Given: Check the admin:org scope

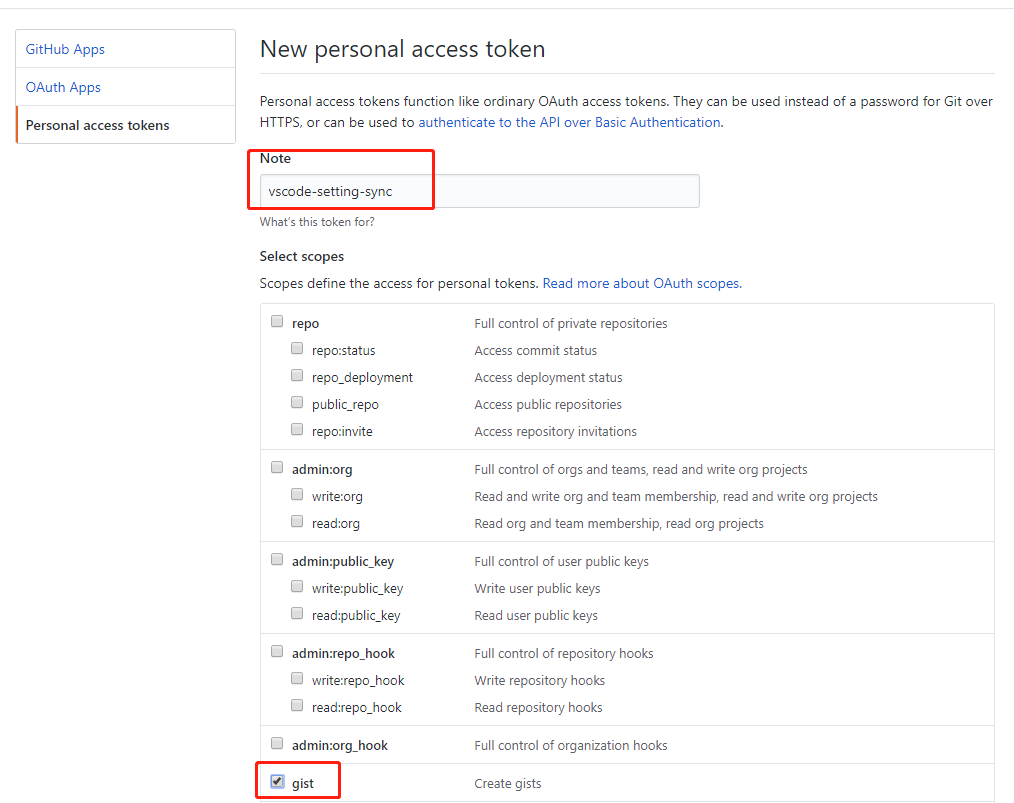Looking at the screenshot, I should (277, 468).
